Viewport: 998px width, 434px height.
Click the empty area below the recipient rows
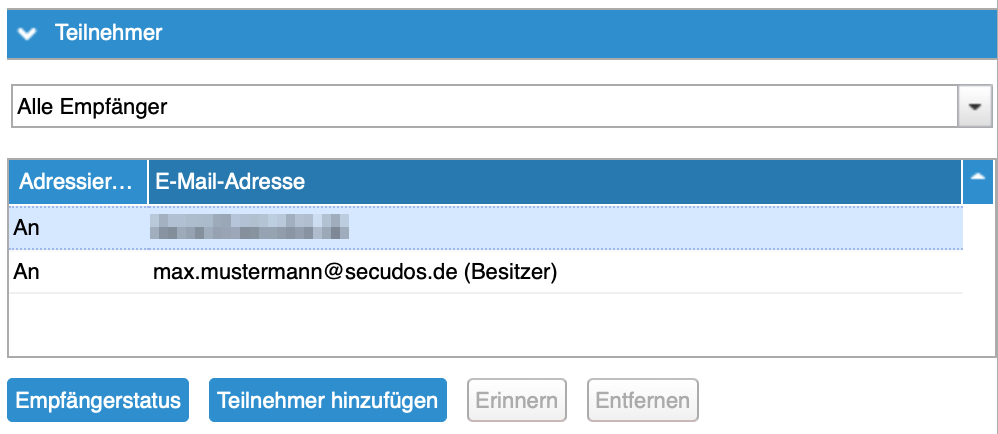click(480, 325)
